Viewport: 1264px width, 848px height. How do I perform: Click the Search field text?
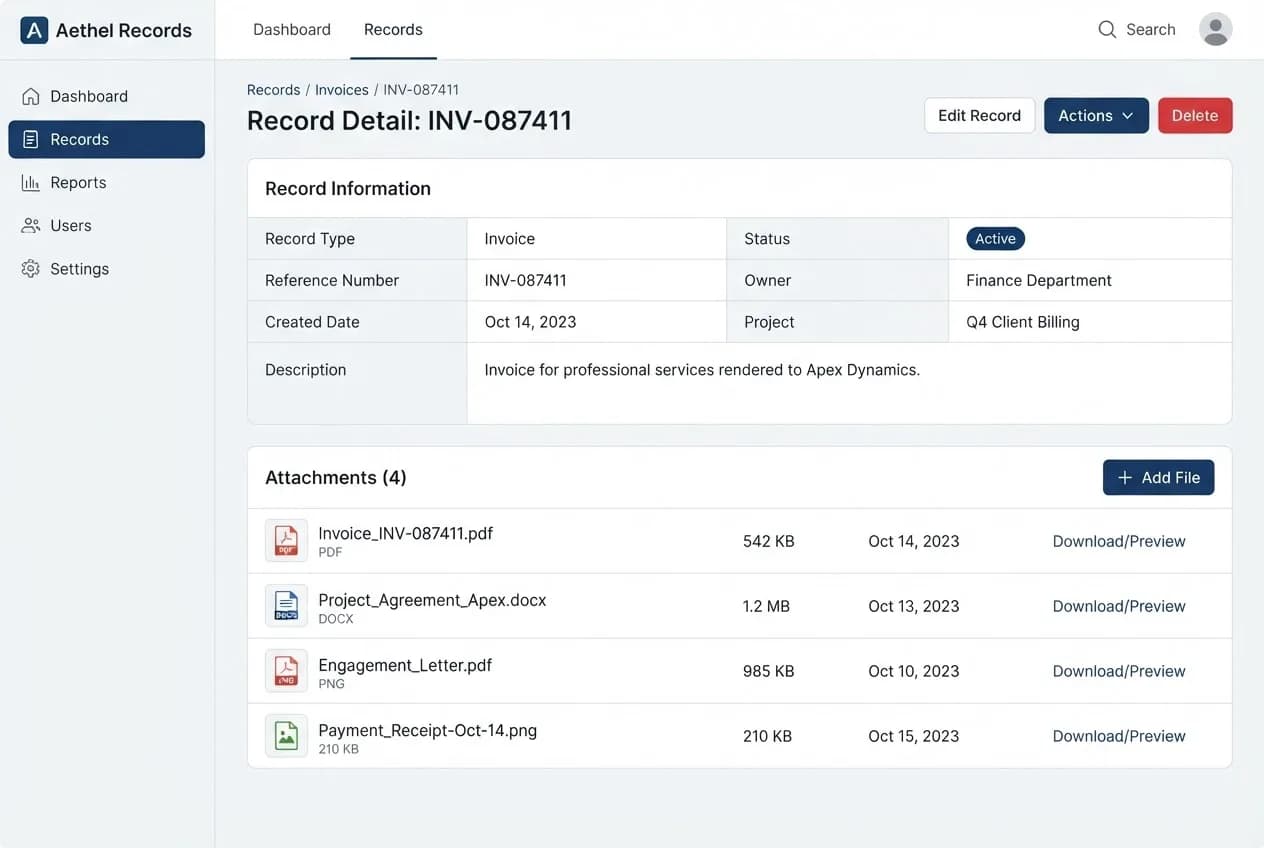(x=1151, y=30)
